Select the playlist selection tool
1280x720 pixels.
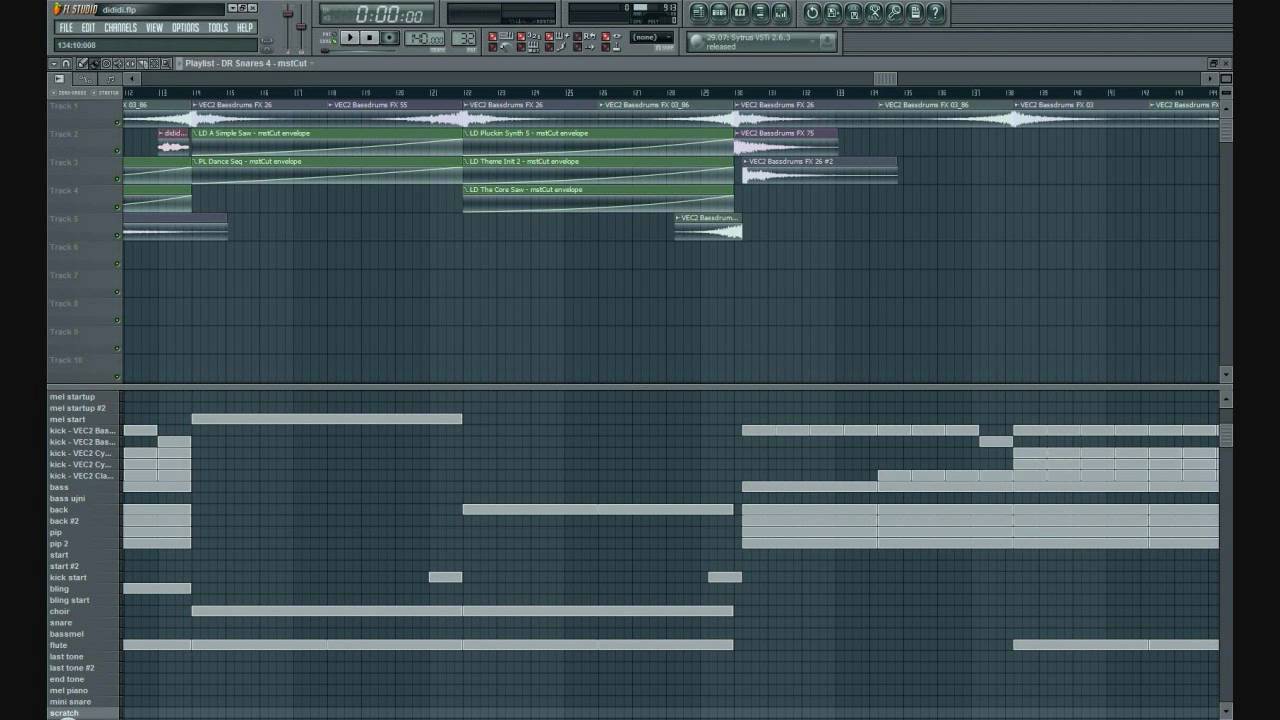point(154,63)
